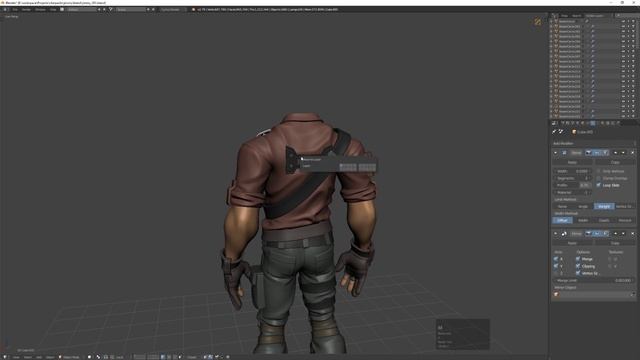Set Bevel limit method to Weight
The height and width of the screenshot is (360, 640).
[604, 207]
